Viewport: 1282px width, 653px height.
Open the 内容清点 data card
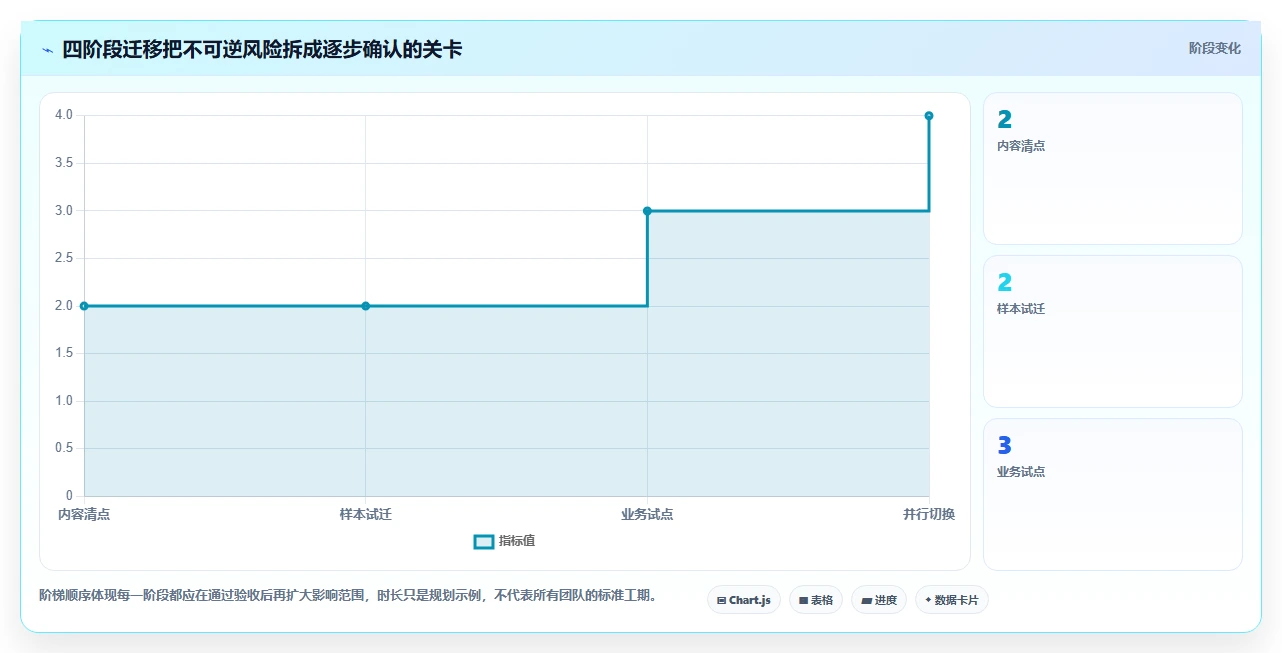pos(1113,168)
